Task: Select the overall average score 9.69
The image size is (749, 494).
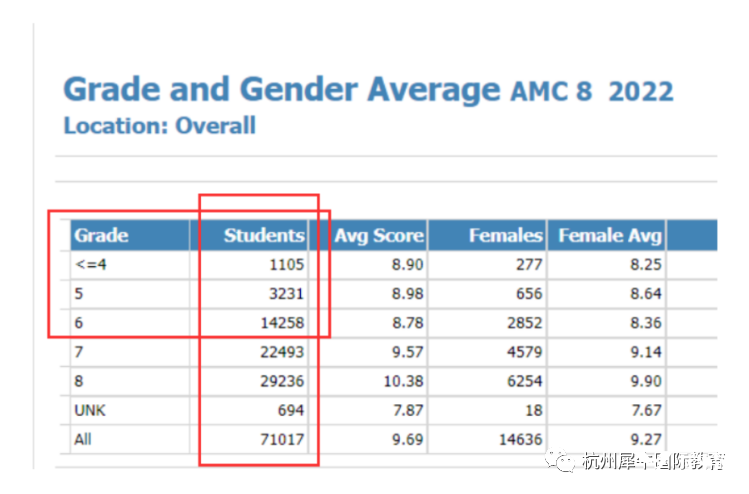Action: pyautogui.click(x=407, y=439)
